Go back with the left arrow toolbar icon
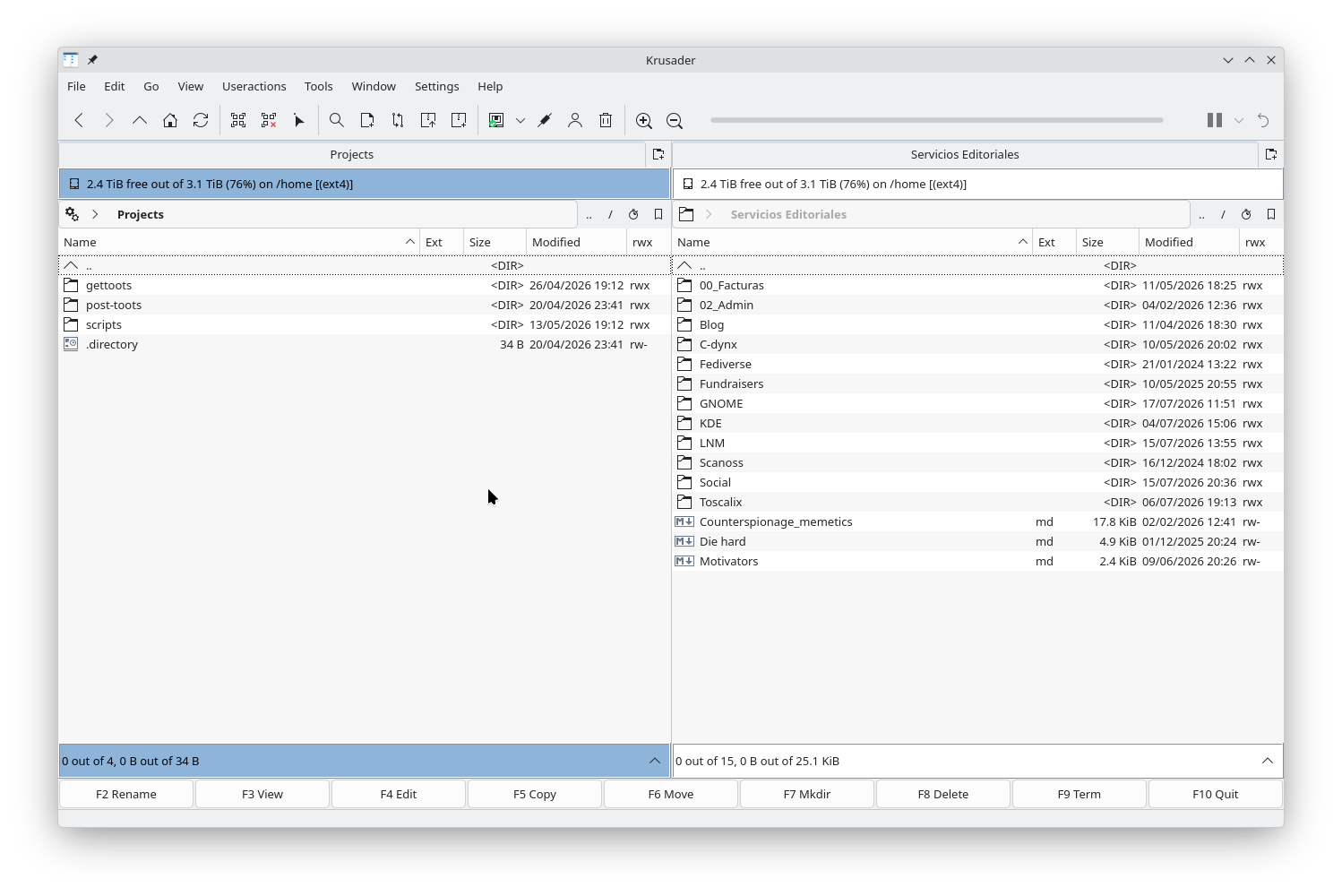Screen dimensions: 1342x896 pyautogui.click(x=79, y=120)
